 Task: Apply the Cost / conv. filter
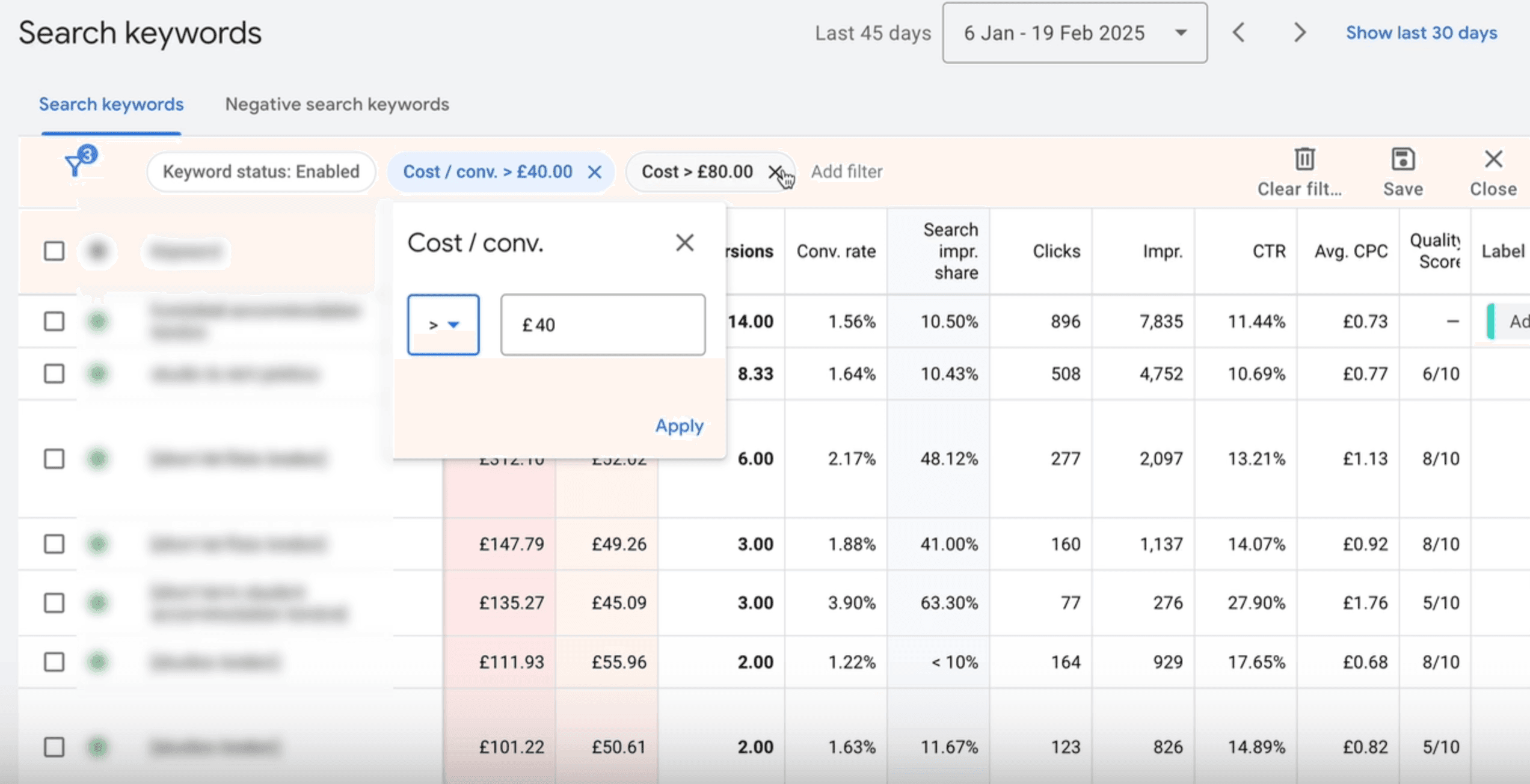click(679, 426)
